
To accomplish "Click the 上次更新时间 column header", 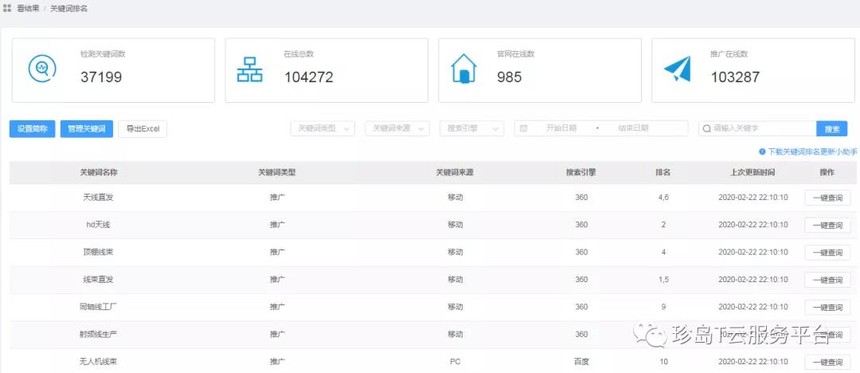I will pos(753,172).
